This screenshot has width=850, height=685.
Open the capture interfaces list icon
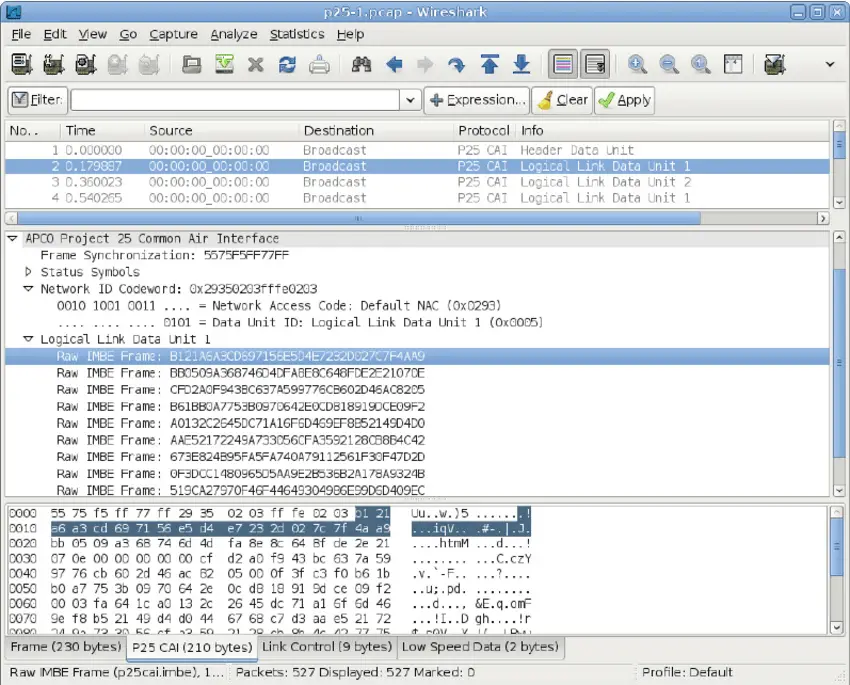pyautogui.click(x=21, y=64)
